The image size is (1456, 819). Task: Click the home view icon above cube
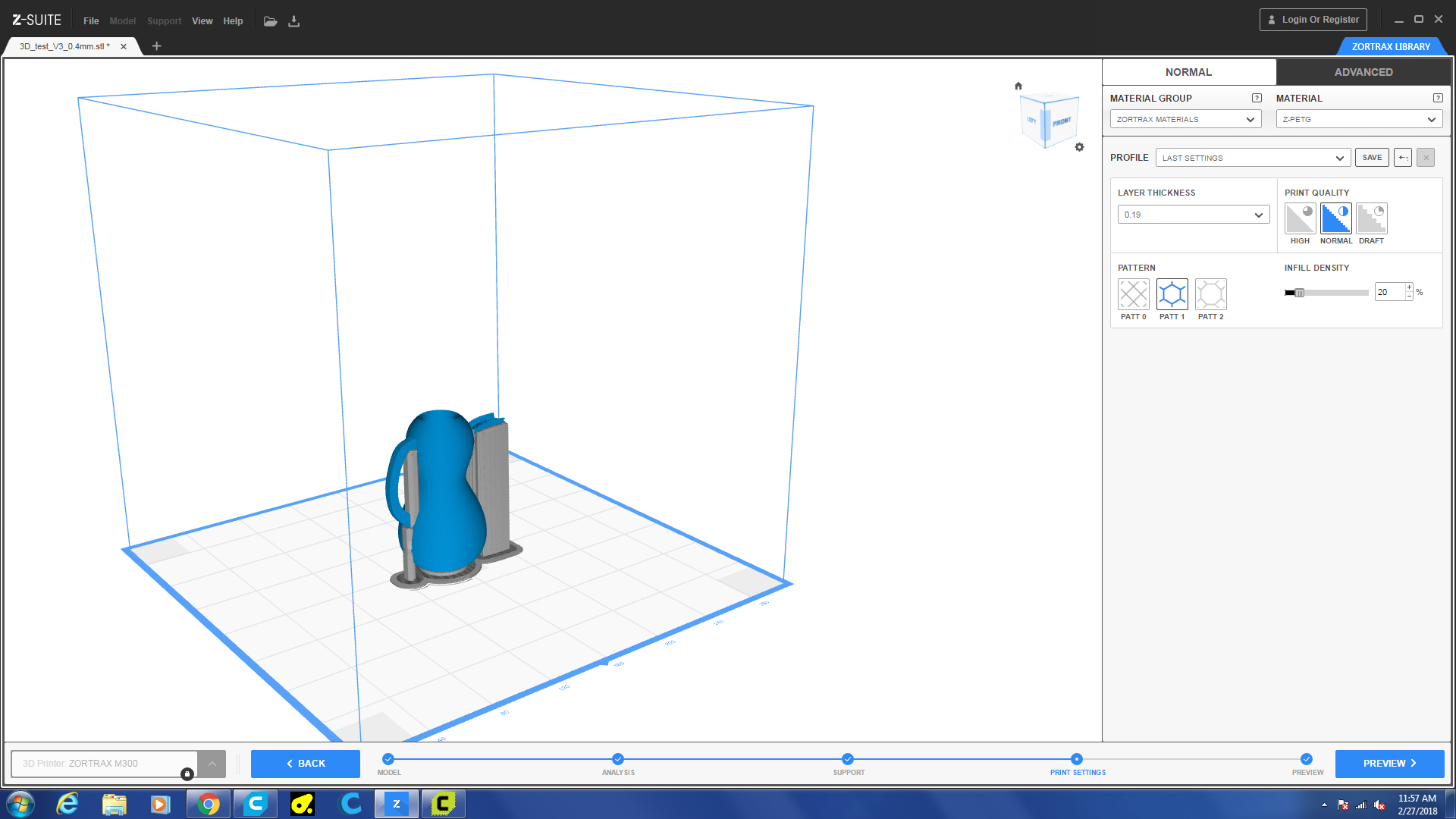pos(1018,86)
